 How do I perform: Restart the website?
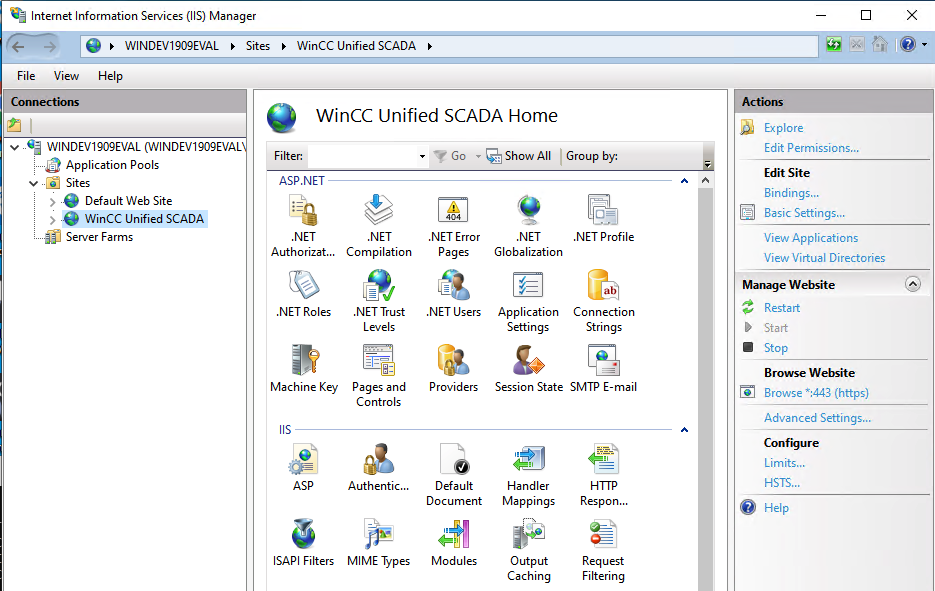pos(782,308)
